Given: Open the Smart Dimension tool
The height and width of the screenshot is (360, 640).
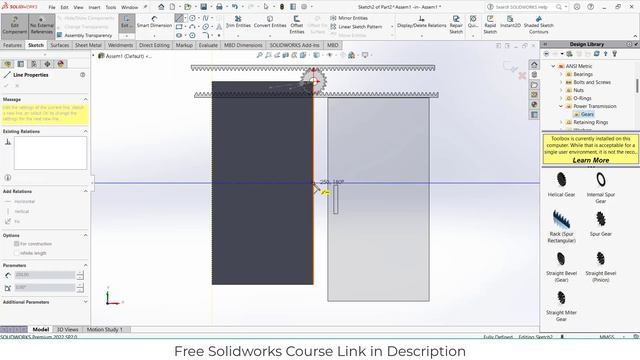Looking at the screenshot, I should 154,23.
